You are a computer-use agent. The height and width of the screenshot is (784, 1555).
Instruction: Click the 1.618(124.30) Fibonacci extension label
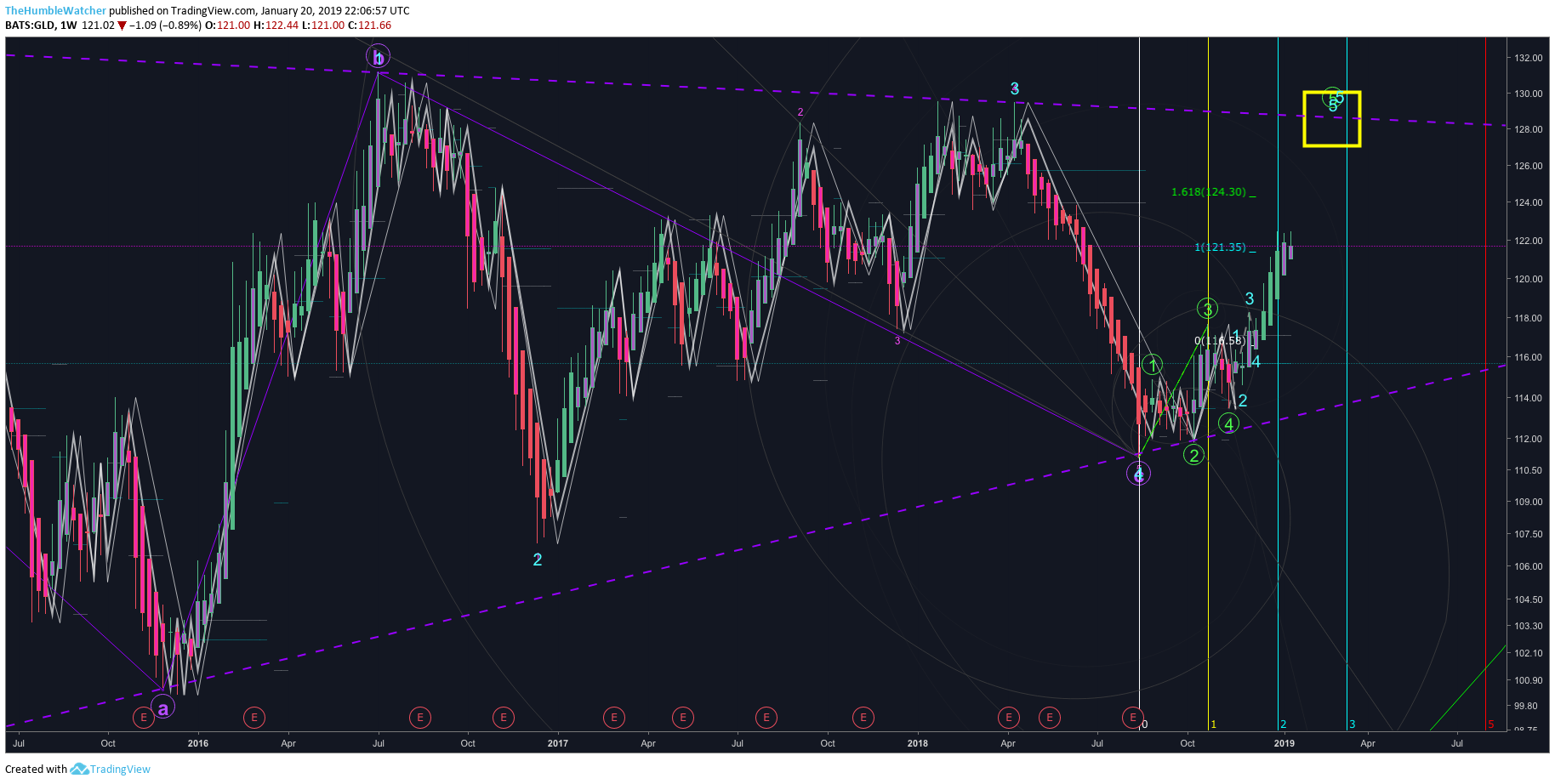(1209, 192)
